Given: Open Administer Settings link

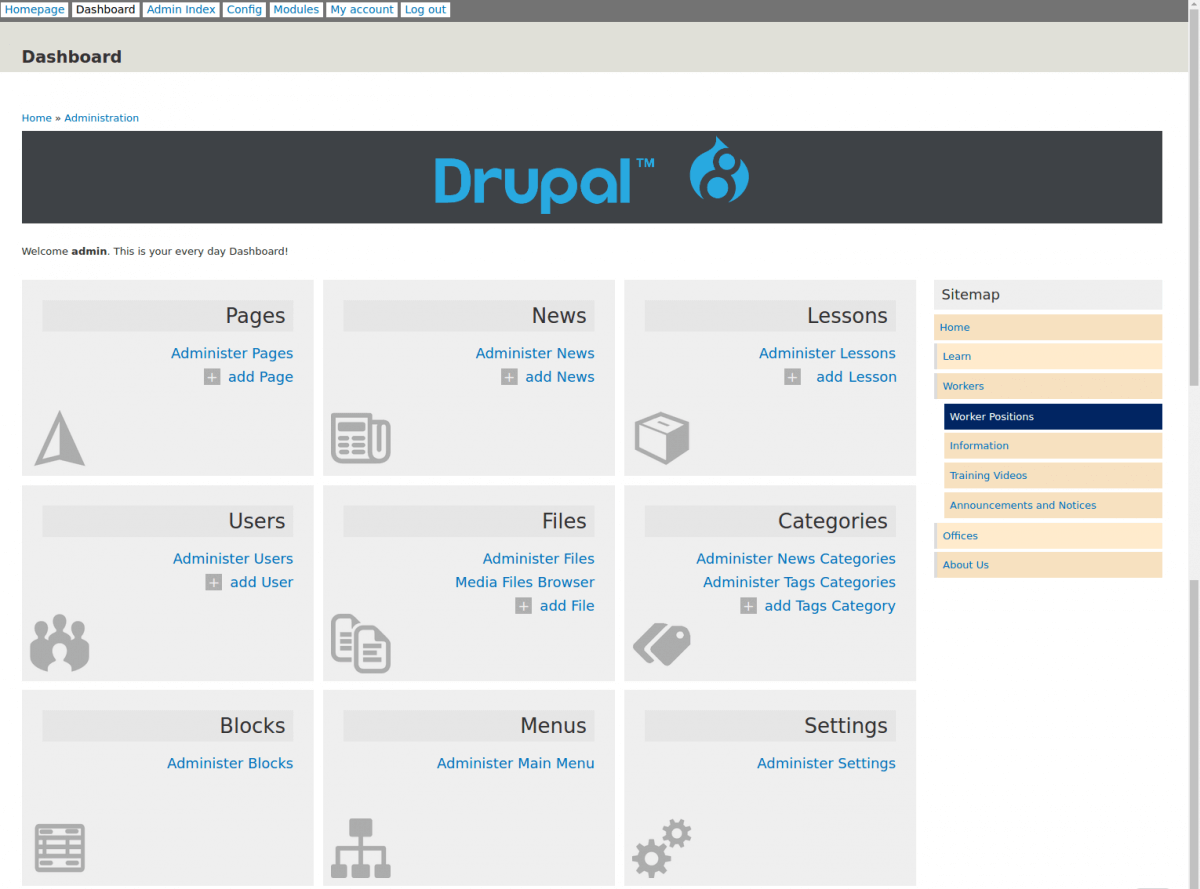Looking at the screenshot, I should coord(826,763).
